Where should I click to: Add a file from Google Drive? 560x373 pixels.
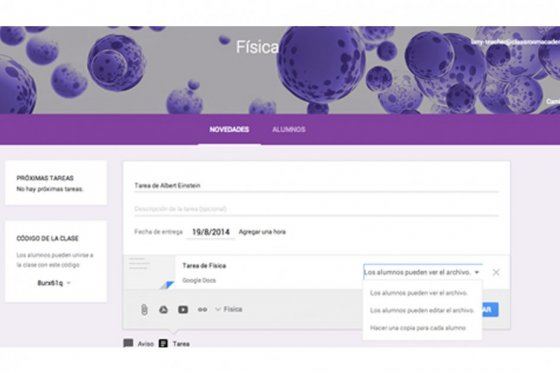tap(163, 309)
